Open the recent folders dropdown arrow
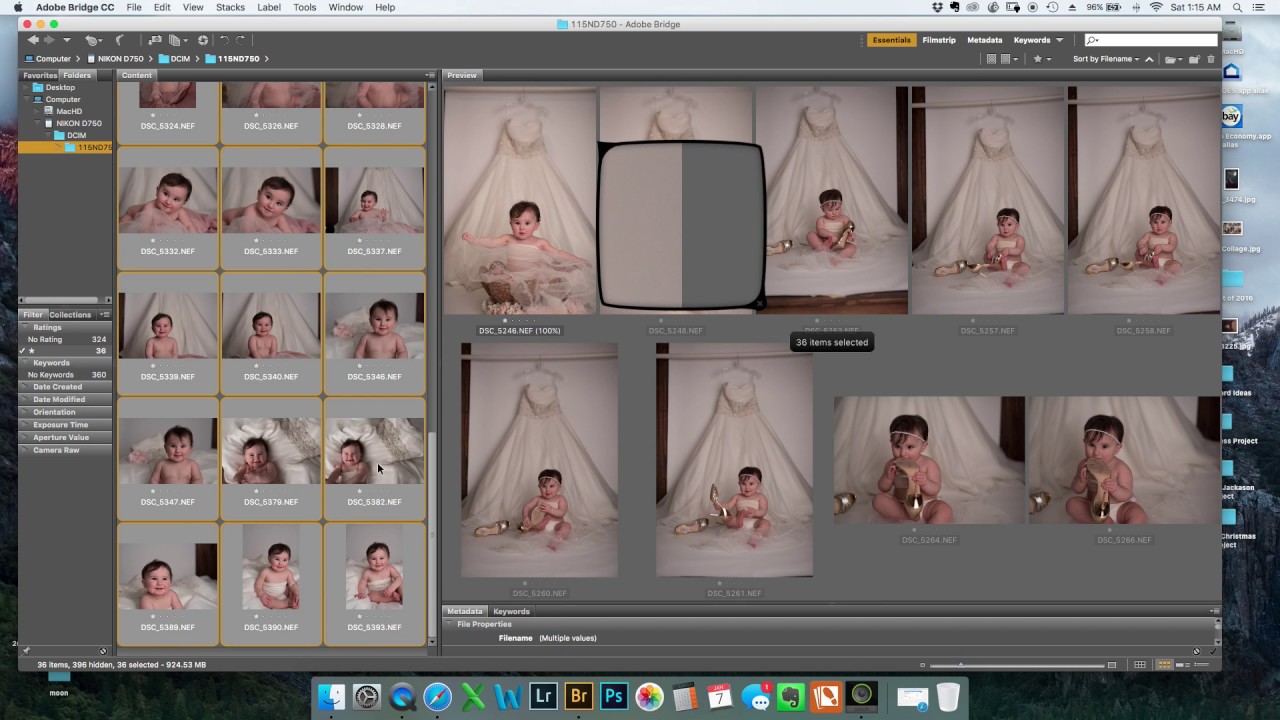 click(67, 40)
